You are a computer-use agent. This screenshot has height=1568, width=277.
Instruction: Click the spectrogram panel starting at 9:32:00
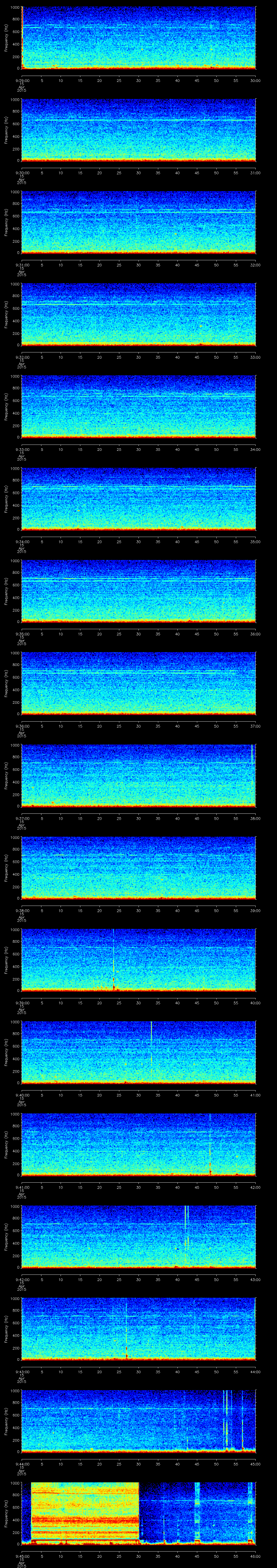coord(138,315)
